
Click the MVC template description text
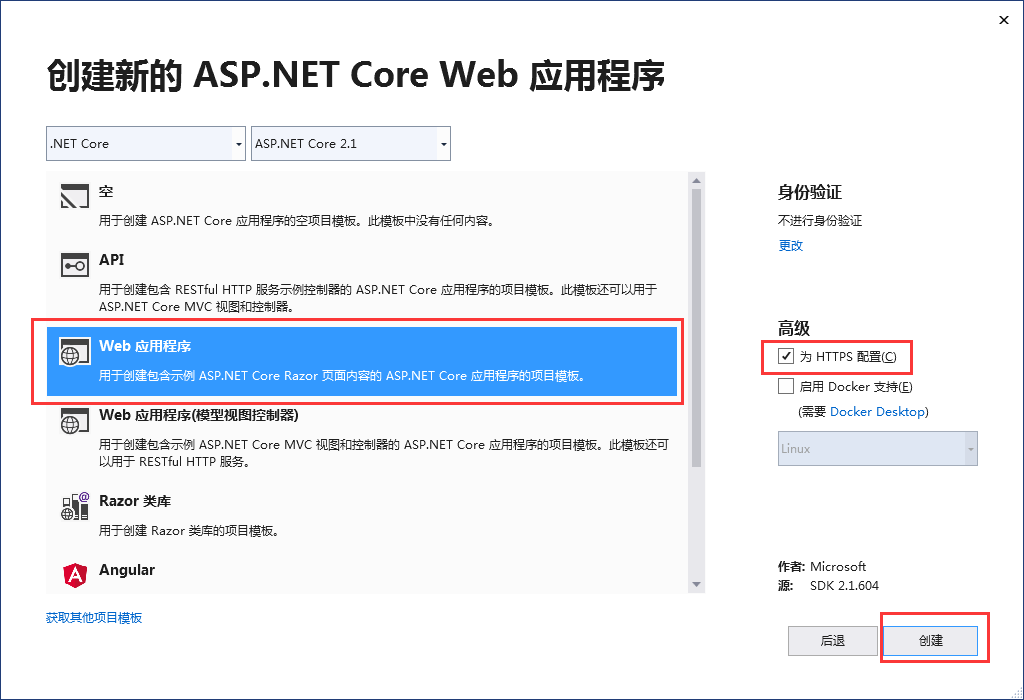[x=384, y=453]
